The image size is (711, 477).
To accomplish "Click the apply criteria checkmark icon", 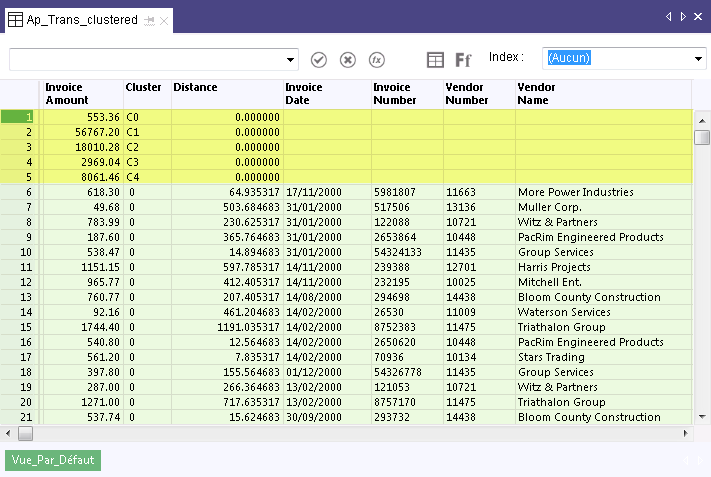I will (x=319, y=60).
